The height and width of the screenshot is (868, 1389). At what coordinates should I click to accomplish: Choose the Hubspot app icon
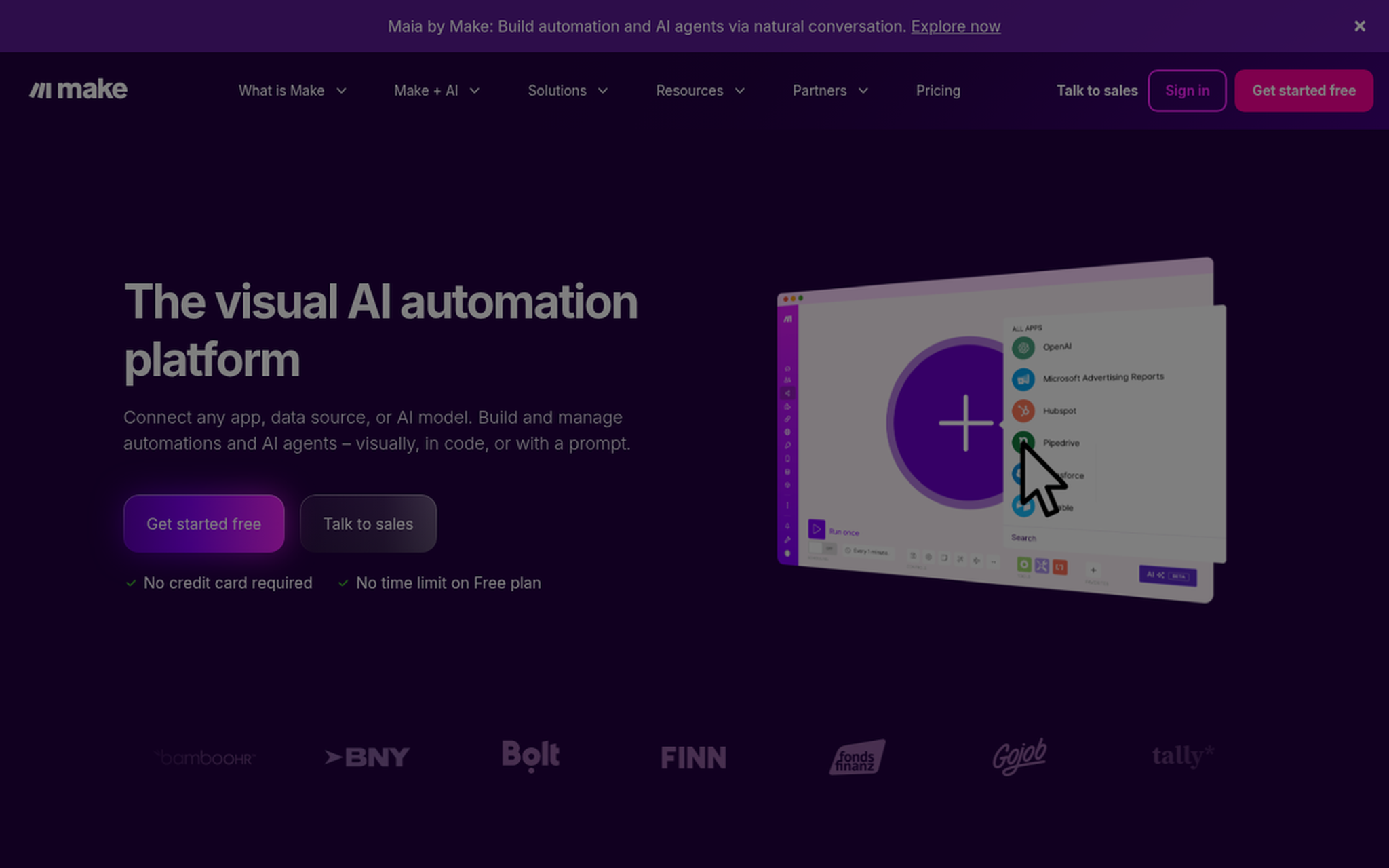(1023, 411)
